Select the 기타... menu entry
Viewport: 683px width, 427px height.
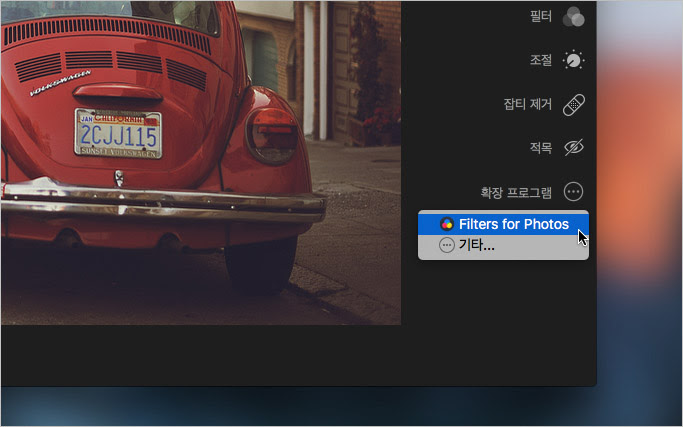[503, 245]
